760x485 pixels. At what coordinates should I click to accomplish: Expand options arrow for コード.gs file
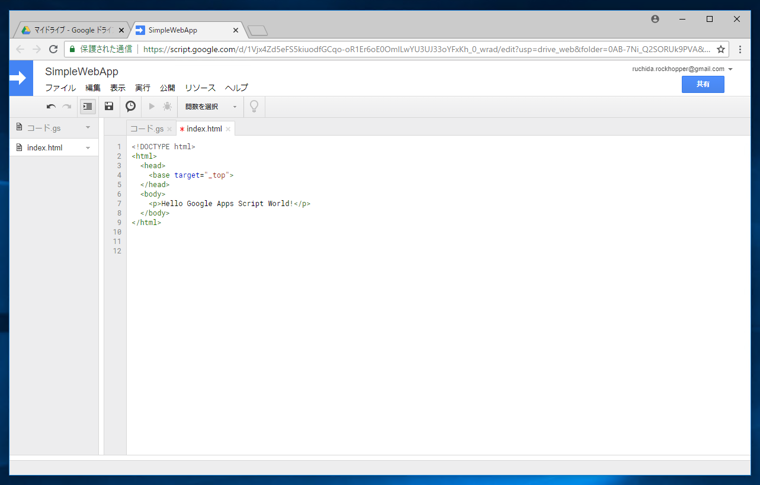[88, 127]
